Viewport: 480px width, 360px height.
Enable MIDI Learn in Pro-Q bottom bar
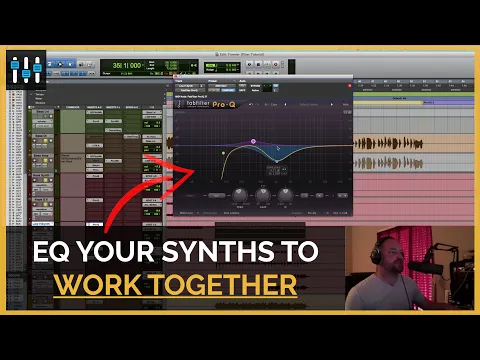point(187,213)
